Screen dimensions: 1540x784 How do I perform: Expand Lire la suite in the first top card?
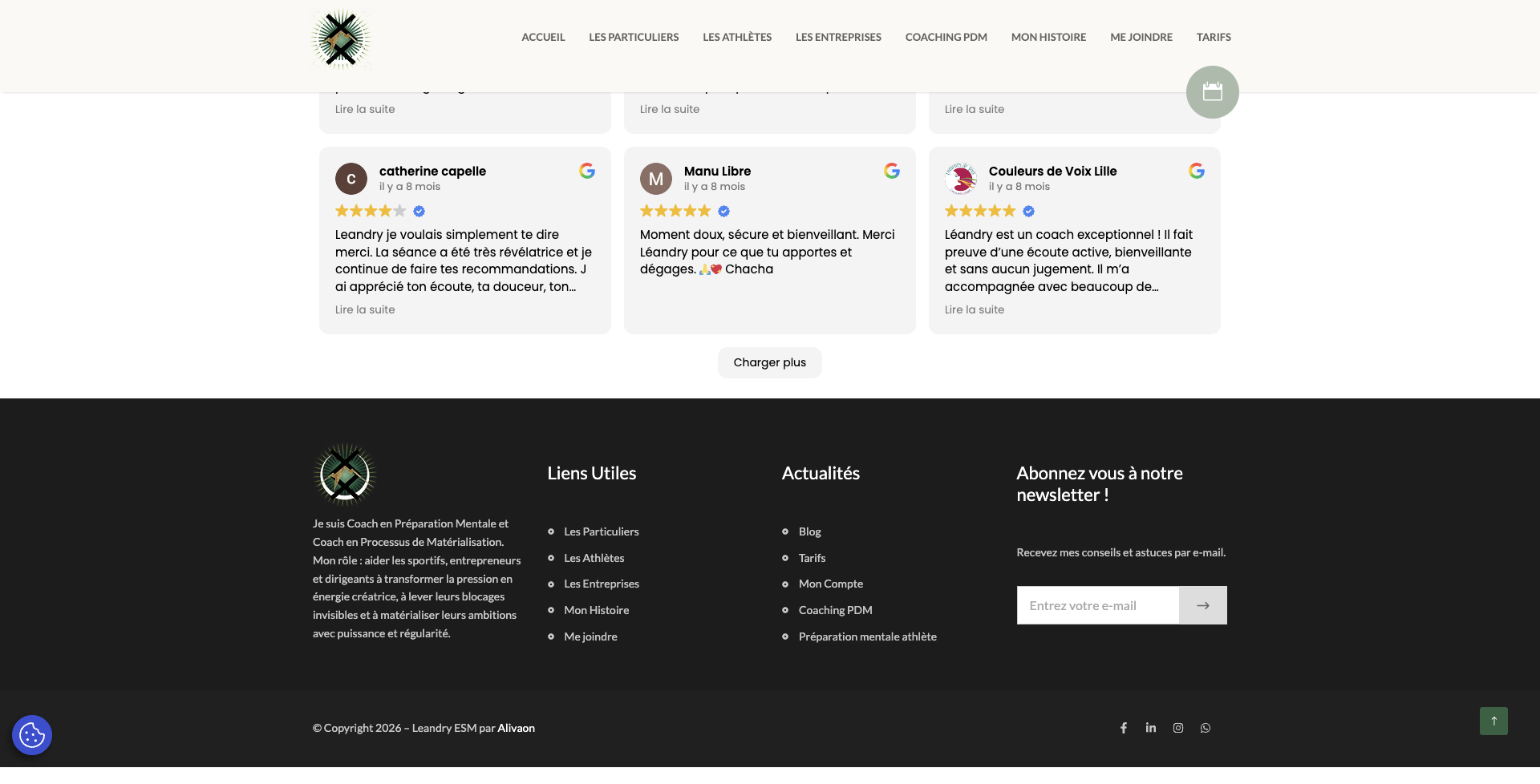point(365,109)
